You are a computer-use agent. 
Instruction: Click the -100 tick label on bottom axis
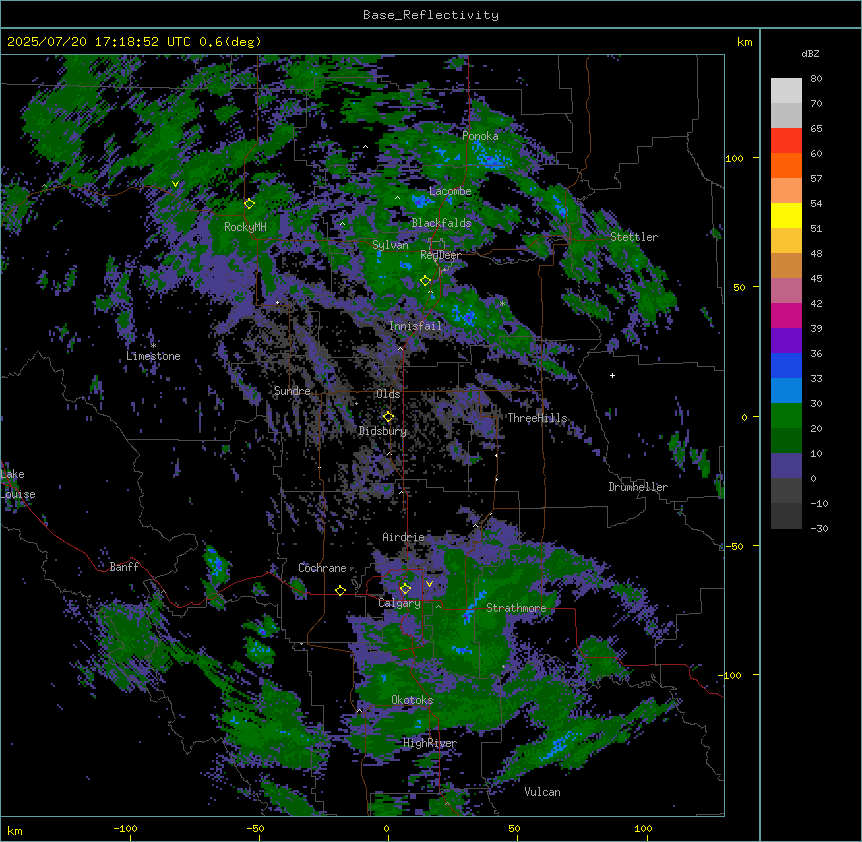[125, 828]
